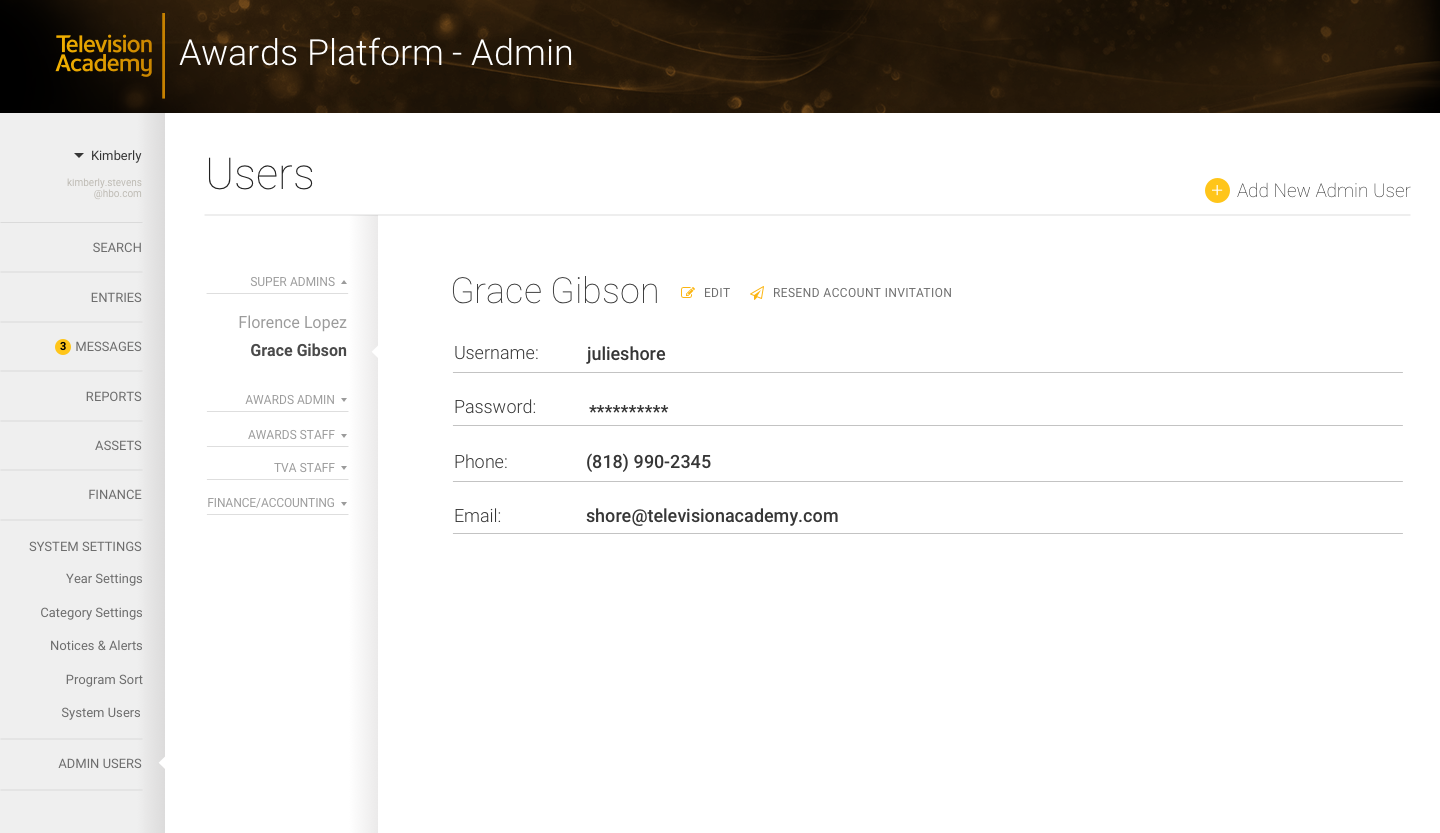1440x833 pixels.
Task: Click the Password: field label
Action: [x=495, y=407]
